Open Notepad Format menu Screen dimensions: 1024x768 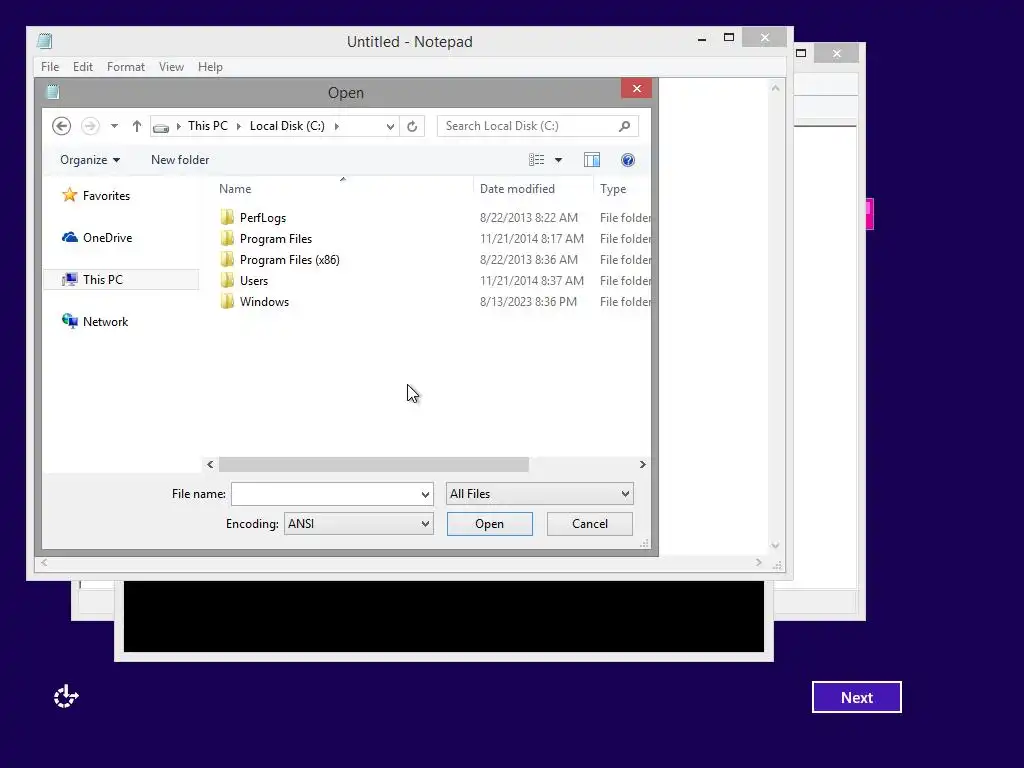[x=125, y=67]
